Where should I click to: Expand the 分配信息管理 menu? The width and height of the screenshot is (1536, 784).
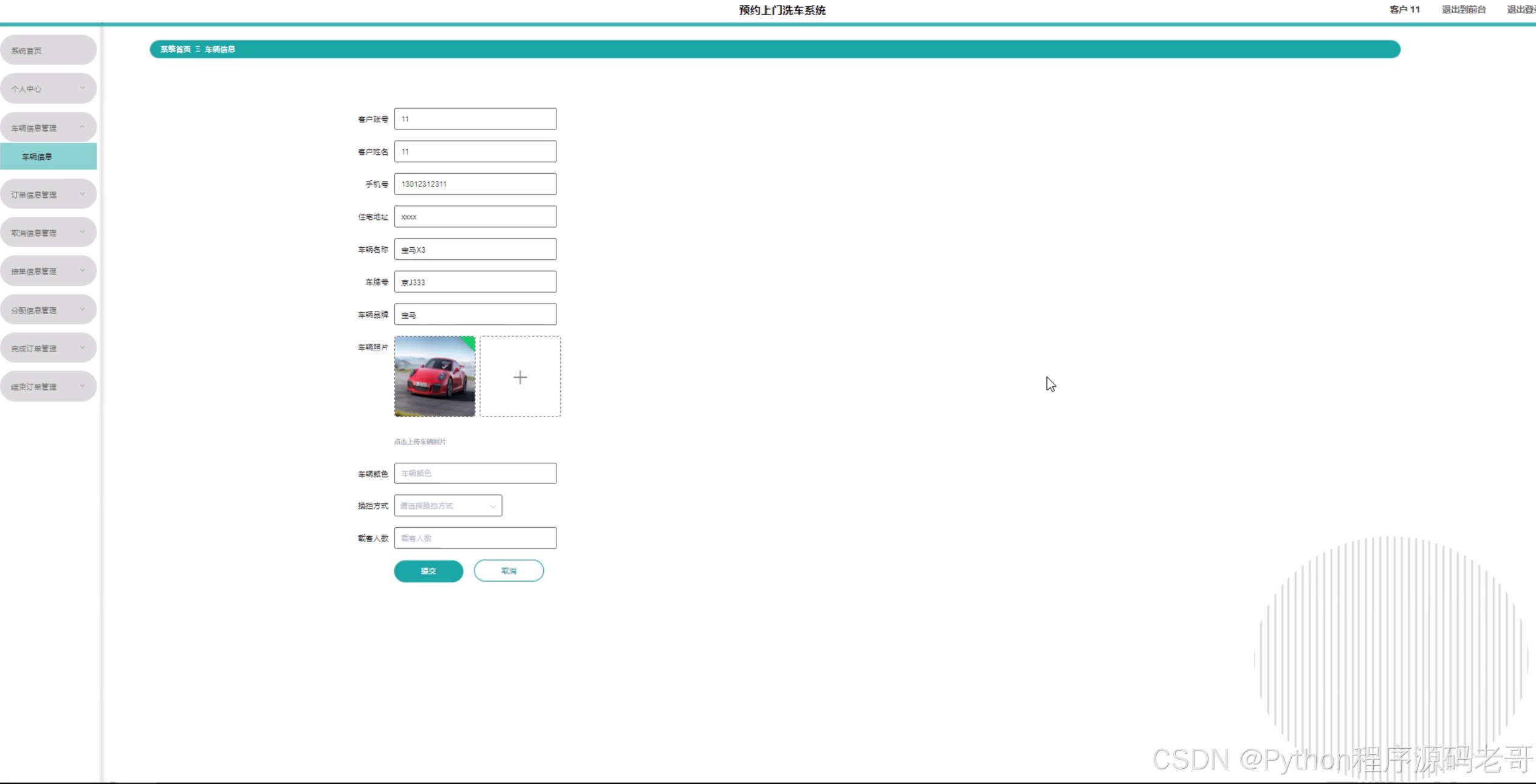pos(48,310)
